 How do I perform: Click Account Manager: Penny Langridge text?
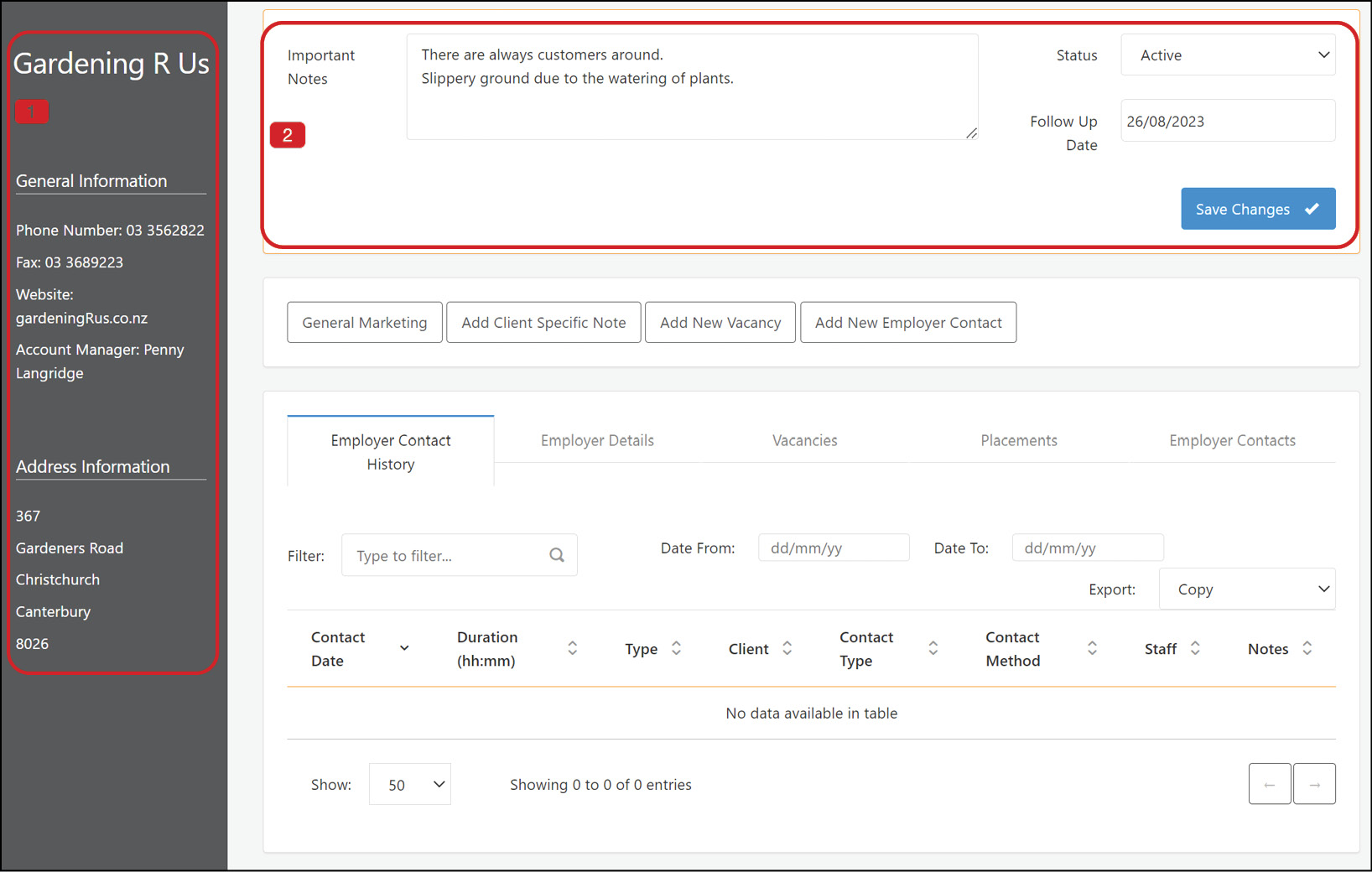point(100,361)
